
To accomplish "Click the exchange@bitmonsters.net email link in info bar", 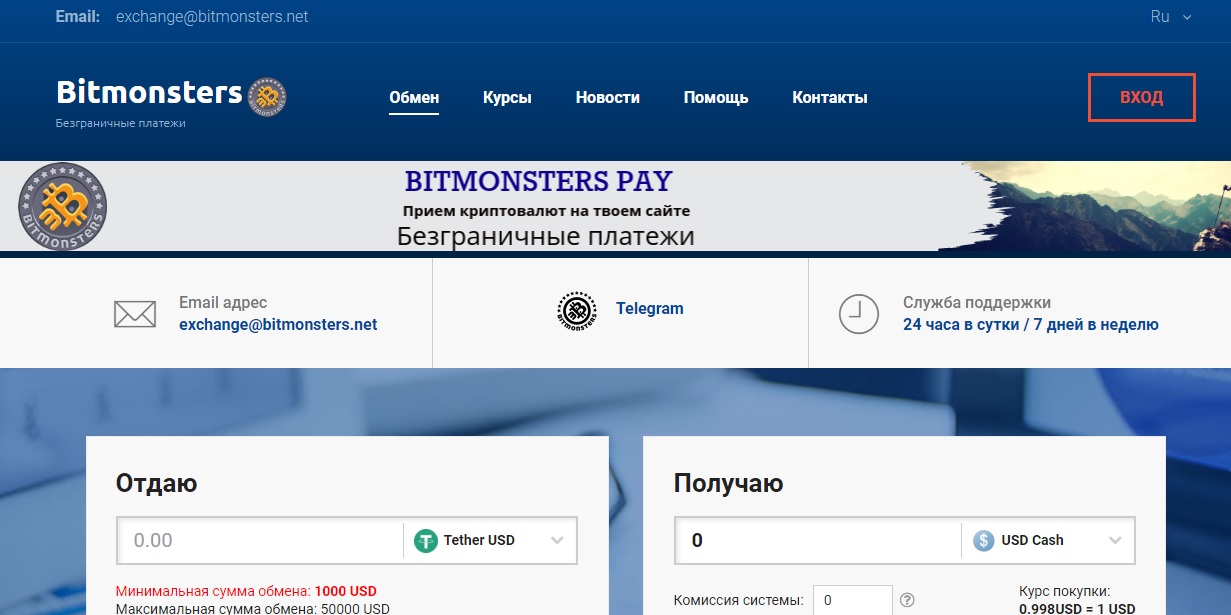I will 278,325.
